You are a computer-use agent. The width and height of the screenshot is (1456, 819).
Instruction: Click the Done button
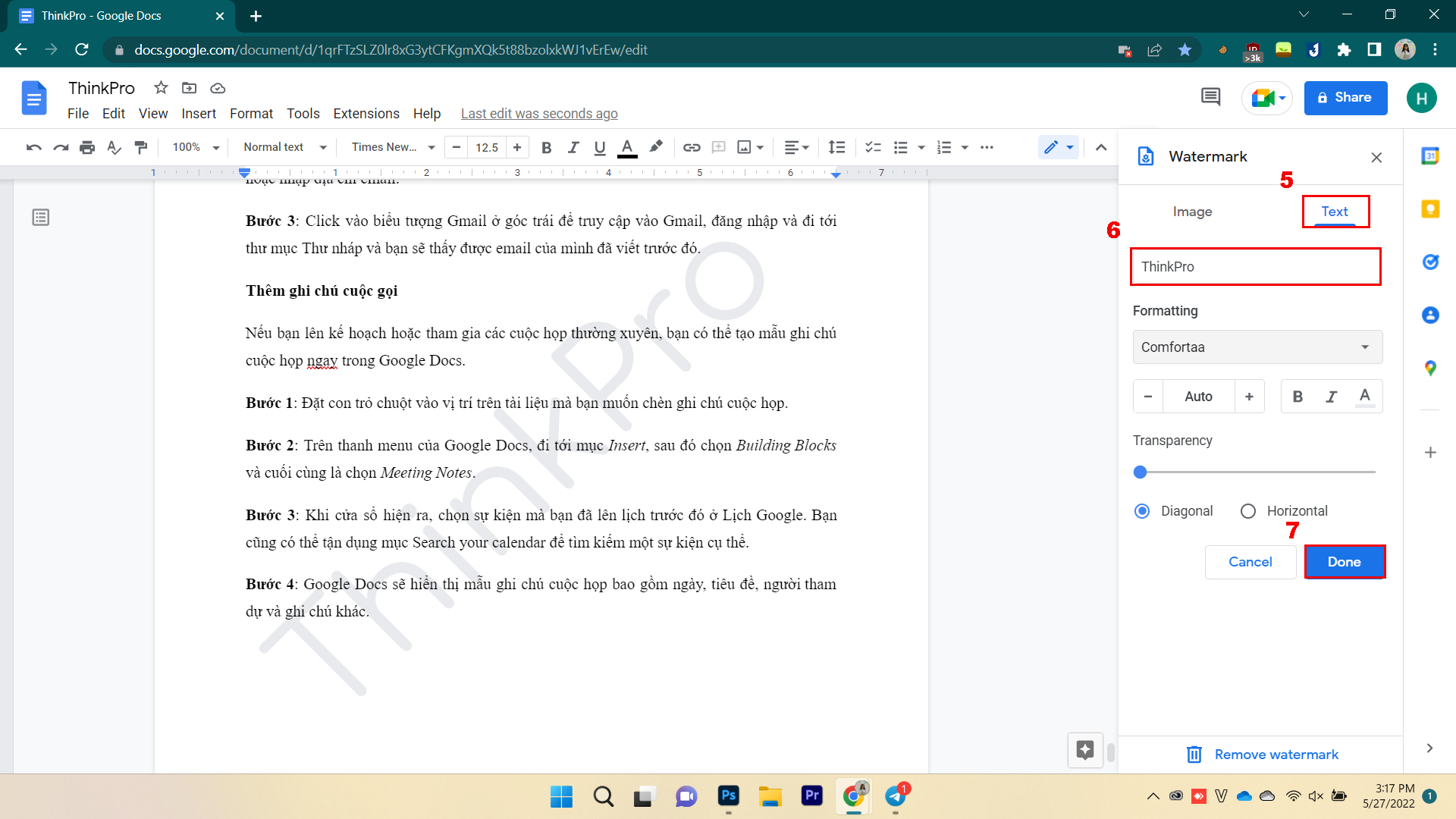coord(1345,562)
